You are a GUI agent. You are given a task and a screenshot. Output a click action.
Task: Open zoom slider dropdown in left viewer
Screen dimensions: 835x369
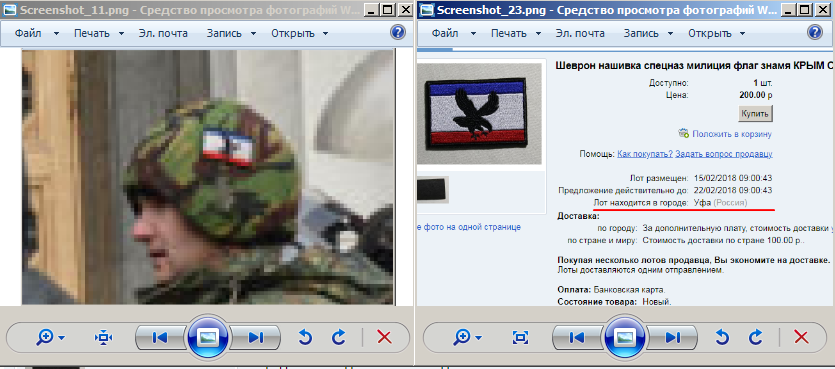pyautogui.click(x=51, y=338)
